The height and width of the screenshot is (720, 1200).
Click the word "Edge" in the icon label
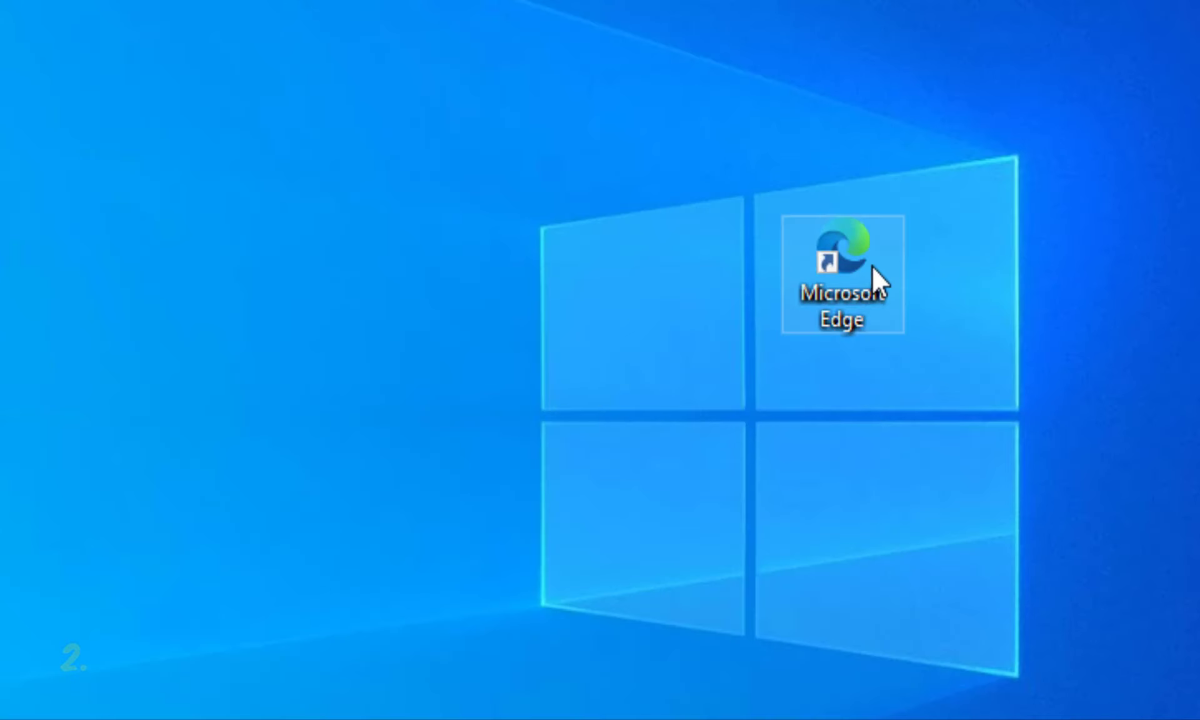click(x=842, y=320)
